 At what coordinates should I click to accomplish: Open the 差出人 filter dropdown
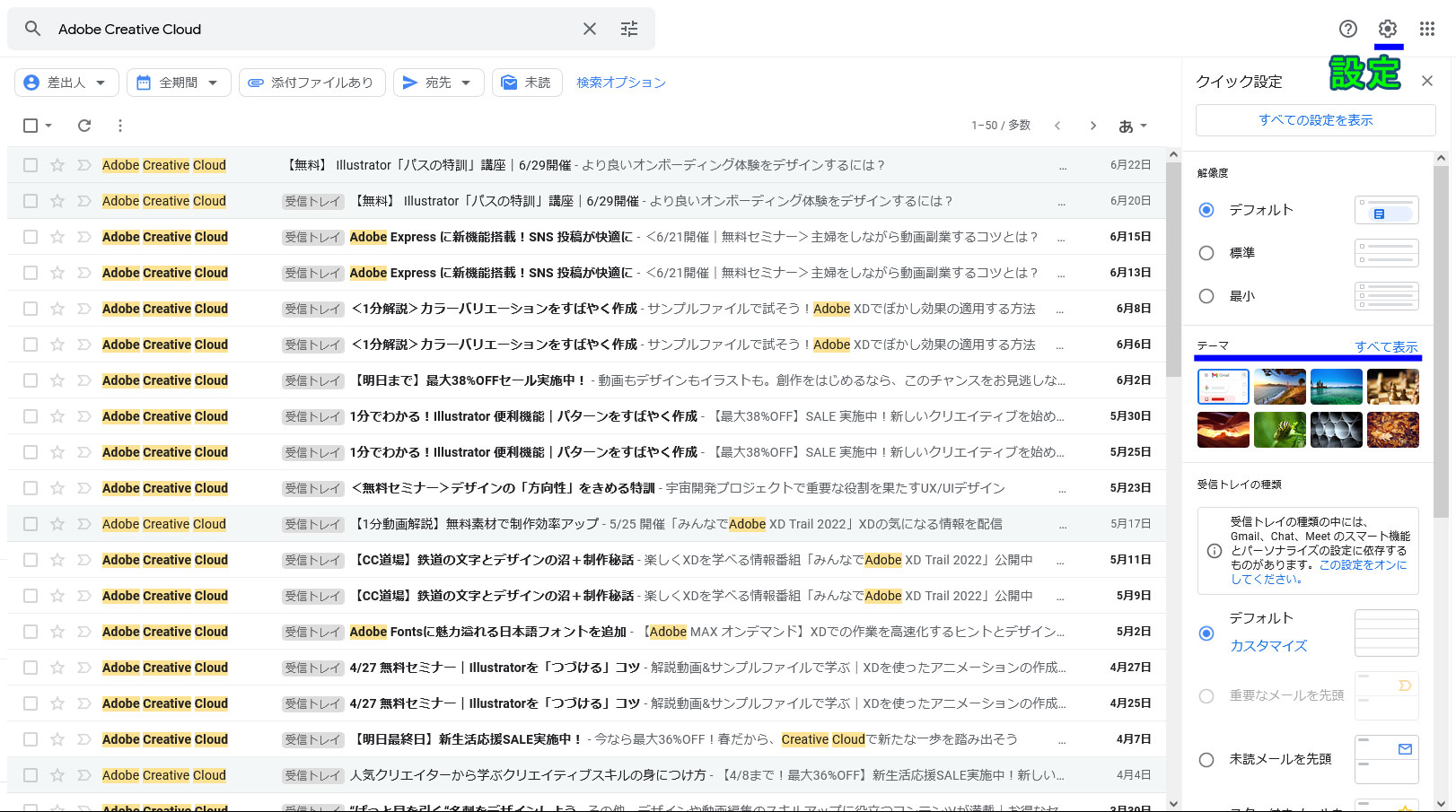(x=66, y=83)
